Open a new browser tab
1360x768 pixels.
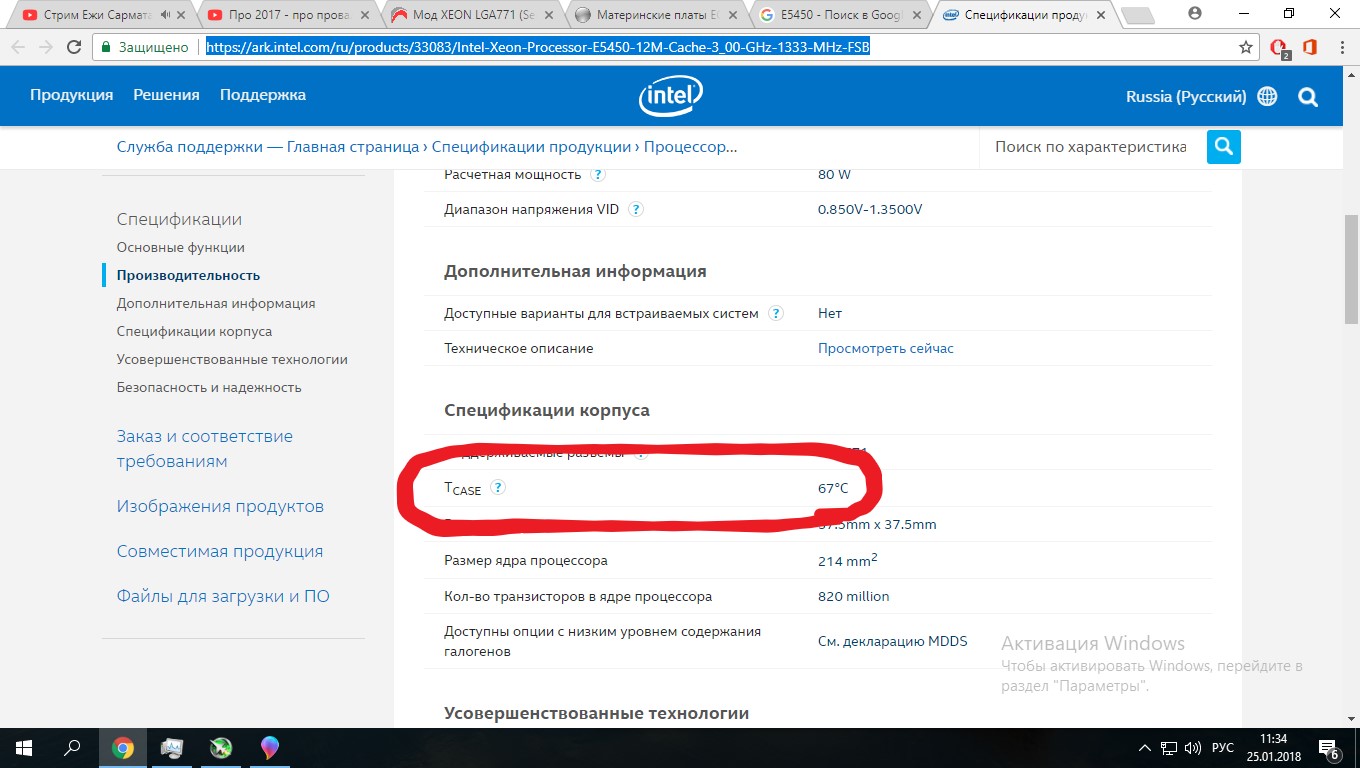point(1138,16)
